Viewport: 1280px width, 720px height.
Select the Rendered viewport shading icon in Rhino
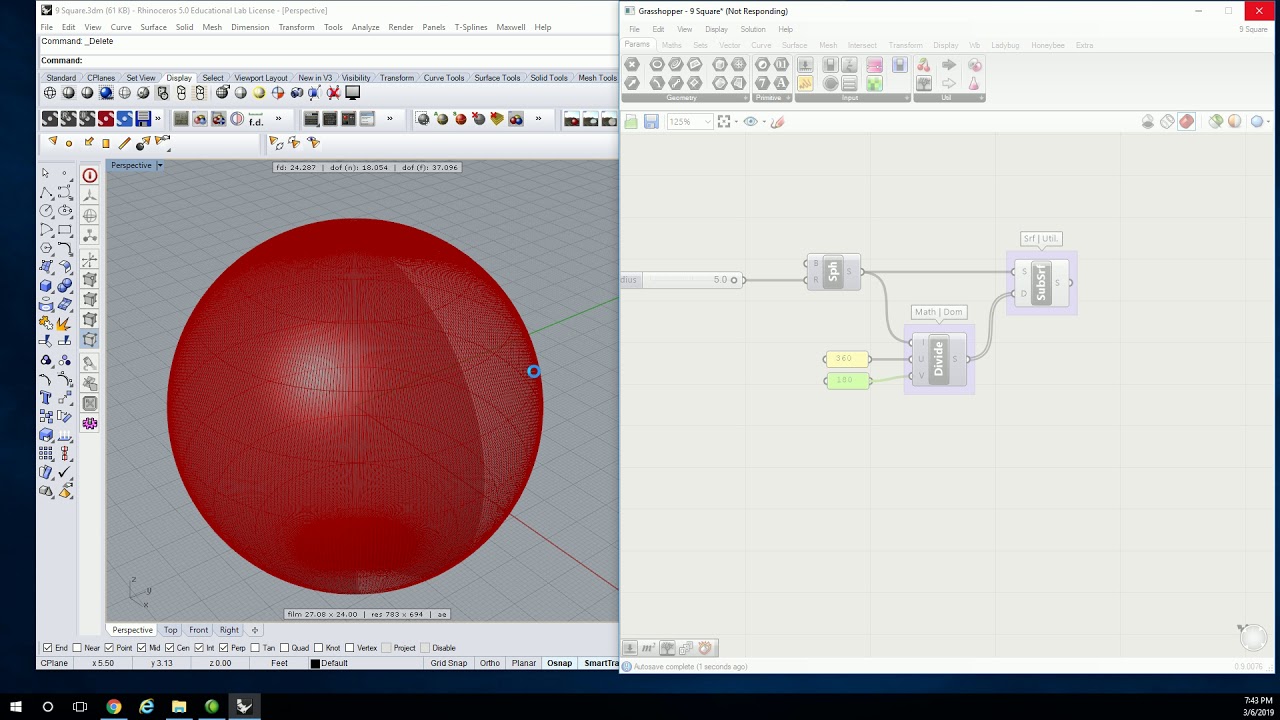tap(106, 92)
